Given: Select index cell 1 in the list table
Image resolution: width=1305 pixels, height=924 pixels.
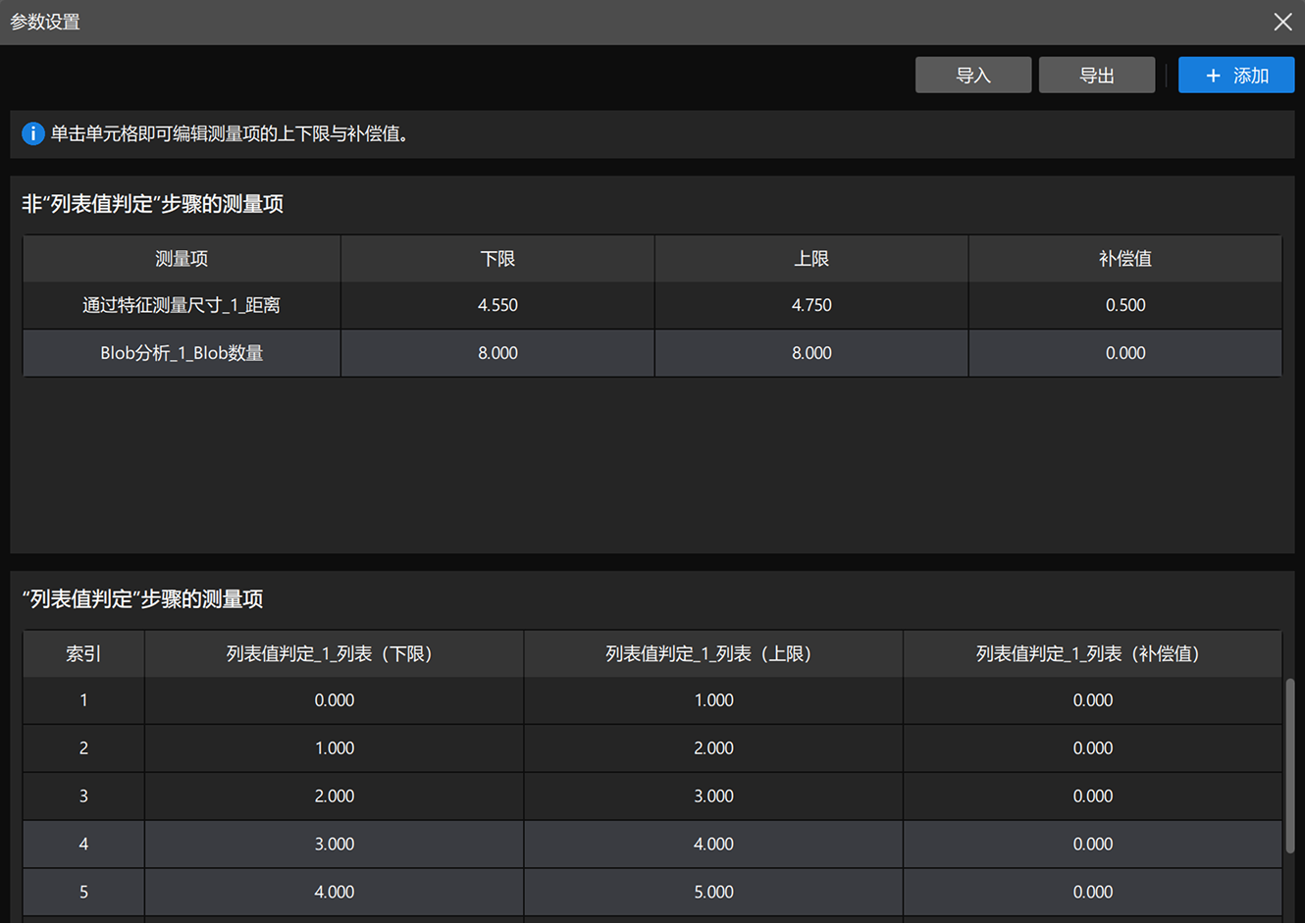Looking at the screenshot, I should point(83,700).
